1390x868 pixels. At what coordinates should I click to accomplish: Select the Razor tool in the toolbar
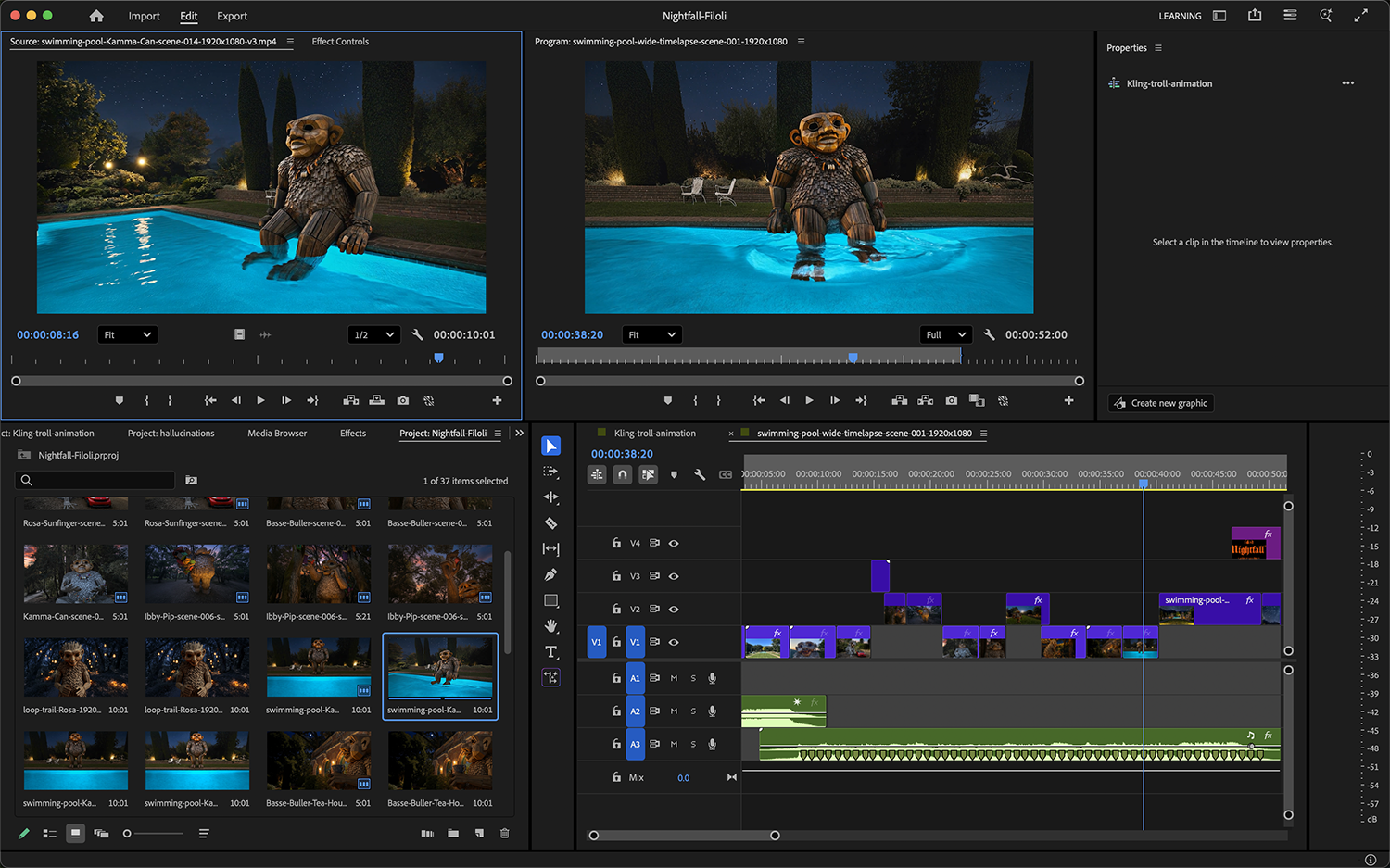coord(550,523)
